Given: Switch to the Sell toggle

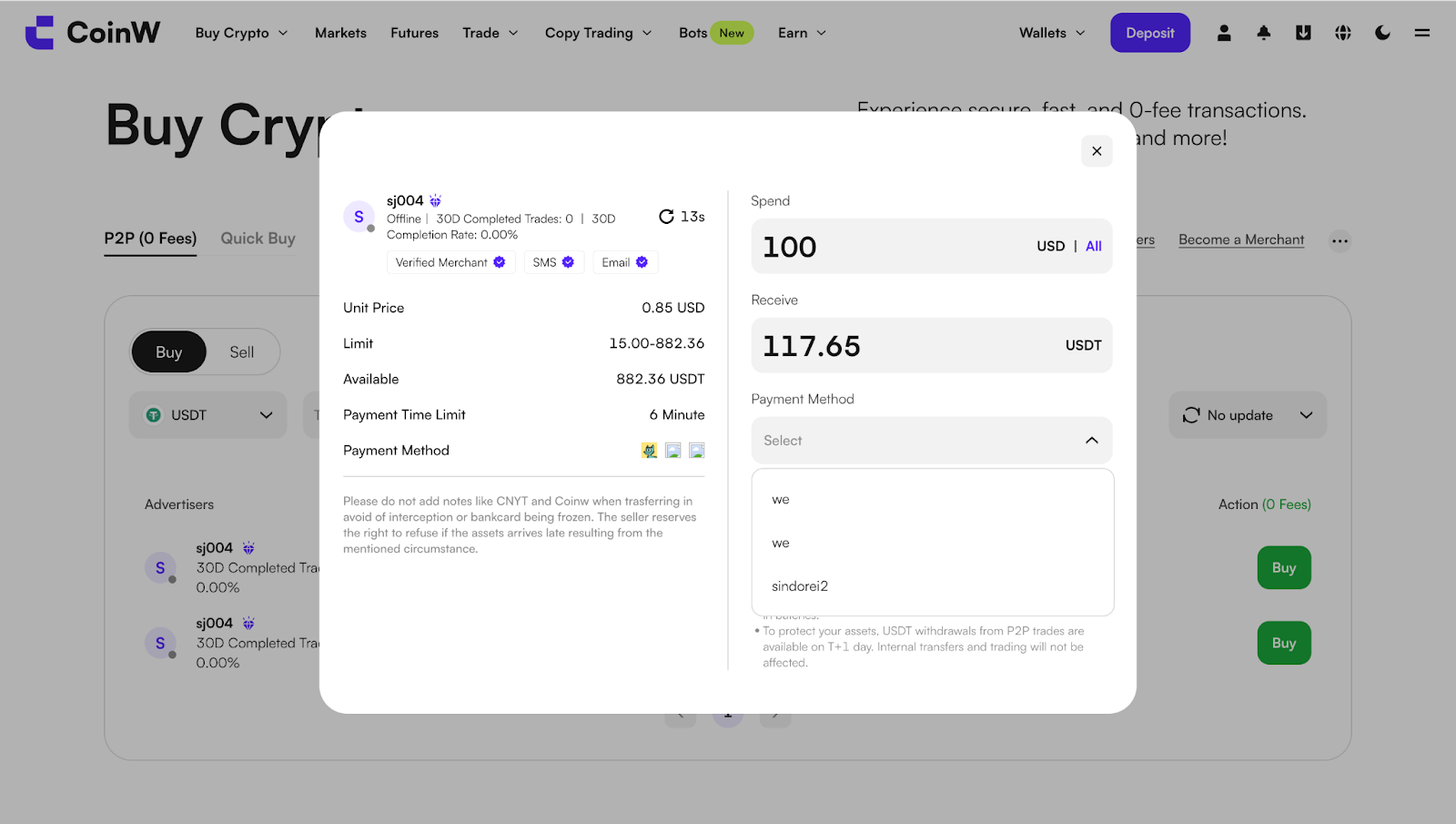Looking at the screenshot, I should 242,352.
